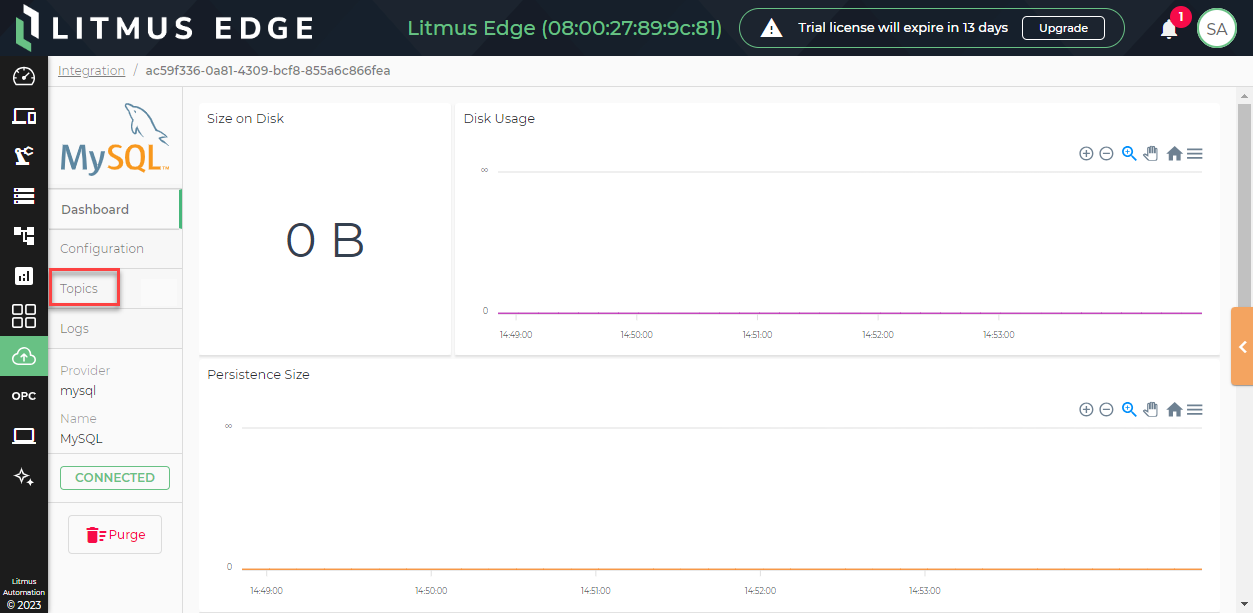Click the home reset icon on Persistence Size chart
This screenshot has height=613, width=1253.
tap(1174, 409)
